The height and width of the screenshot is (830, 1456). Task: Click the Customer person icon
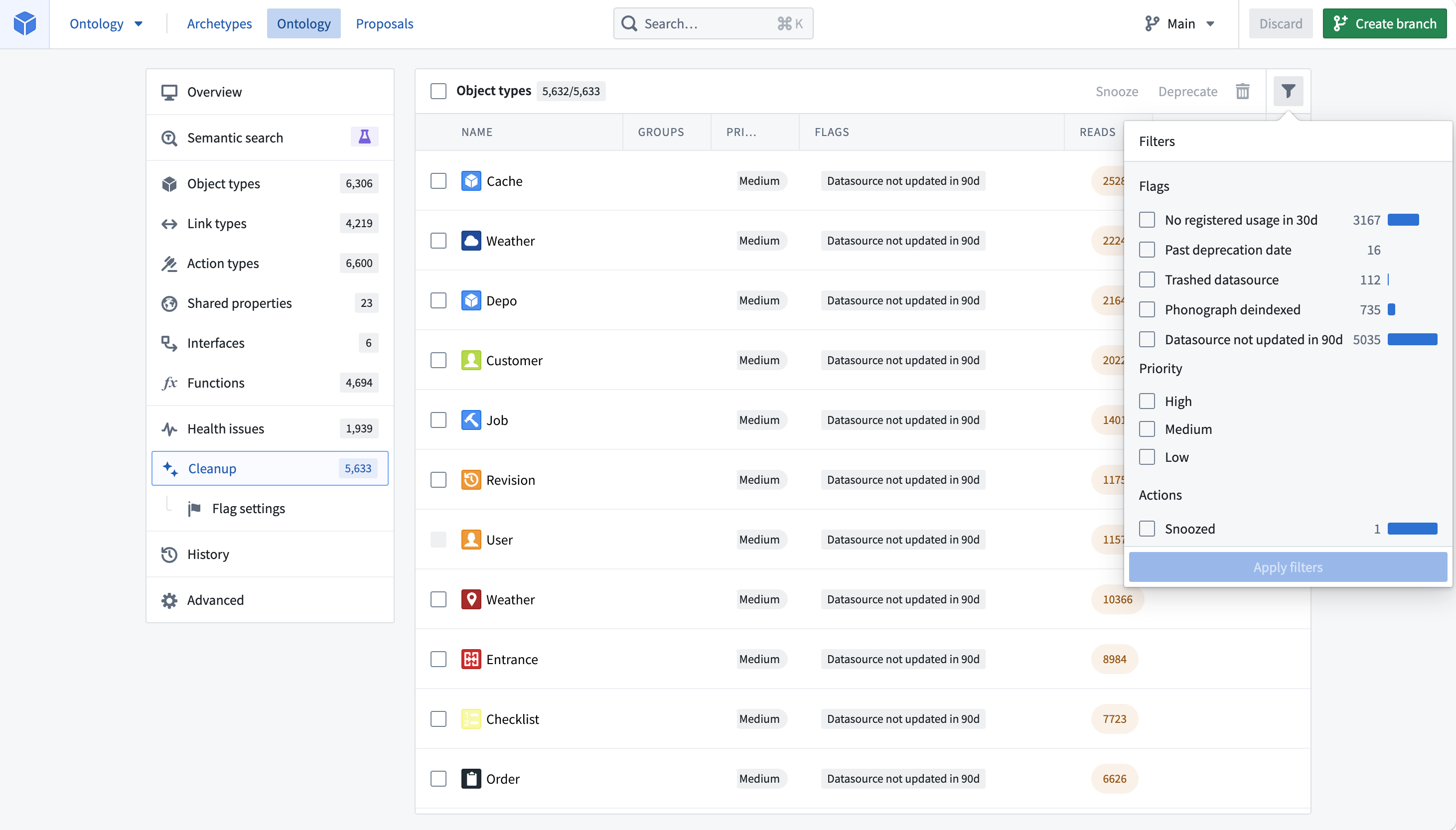point(471,360)
